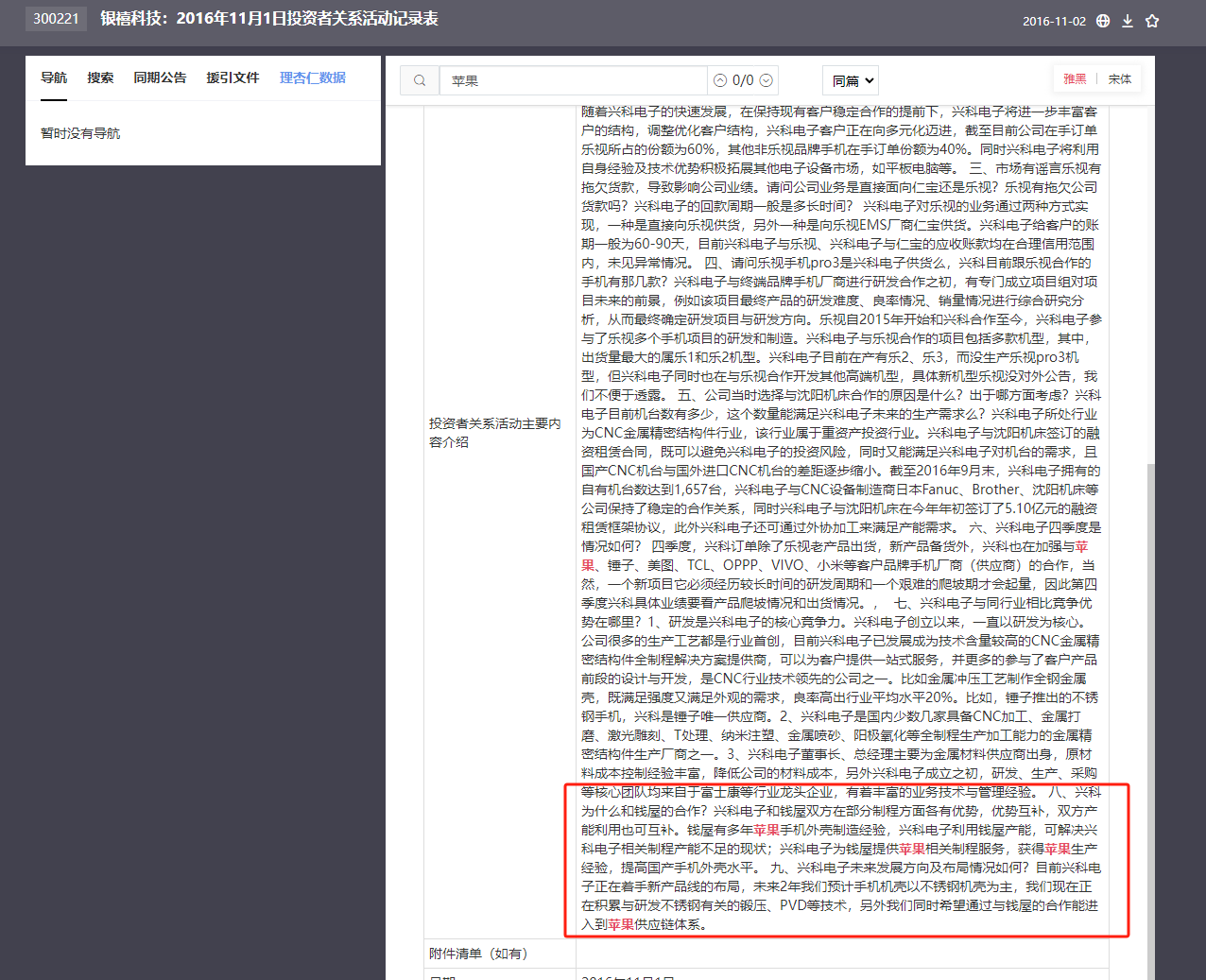Select the 同期公告 tab

pos(160,78)
